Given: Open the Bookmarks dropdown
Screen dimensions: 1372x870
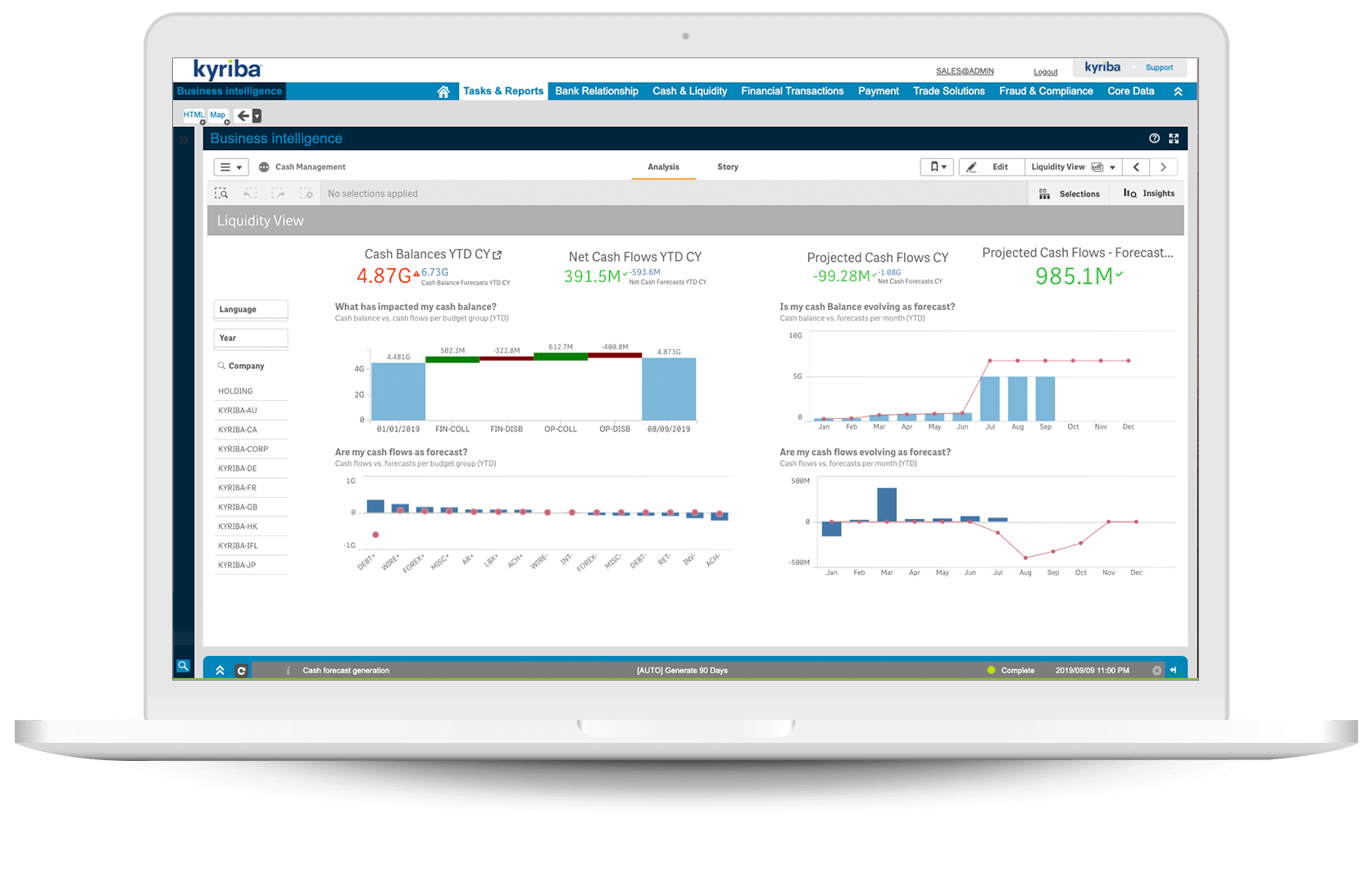Looking at the screenshot, I should tap(937, 167).
